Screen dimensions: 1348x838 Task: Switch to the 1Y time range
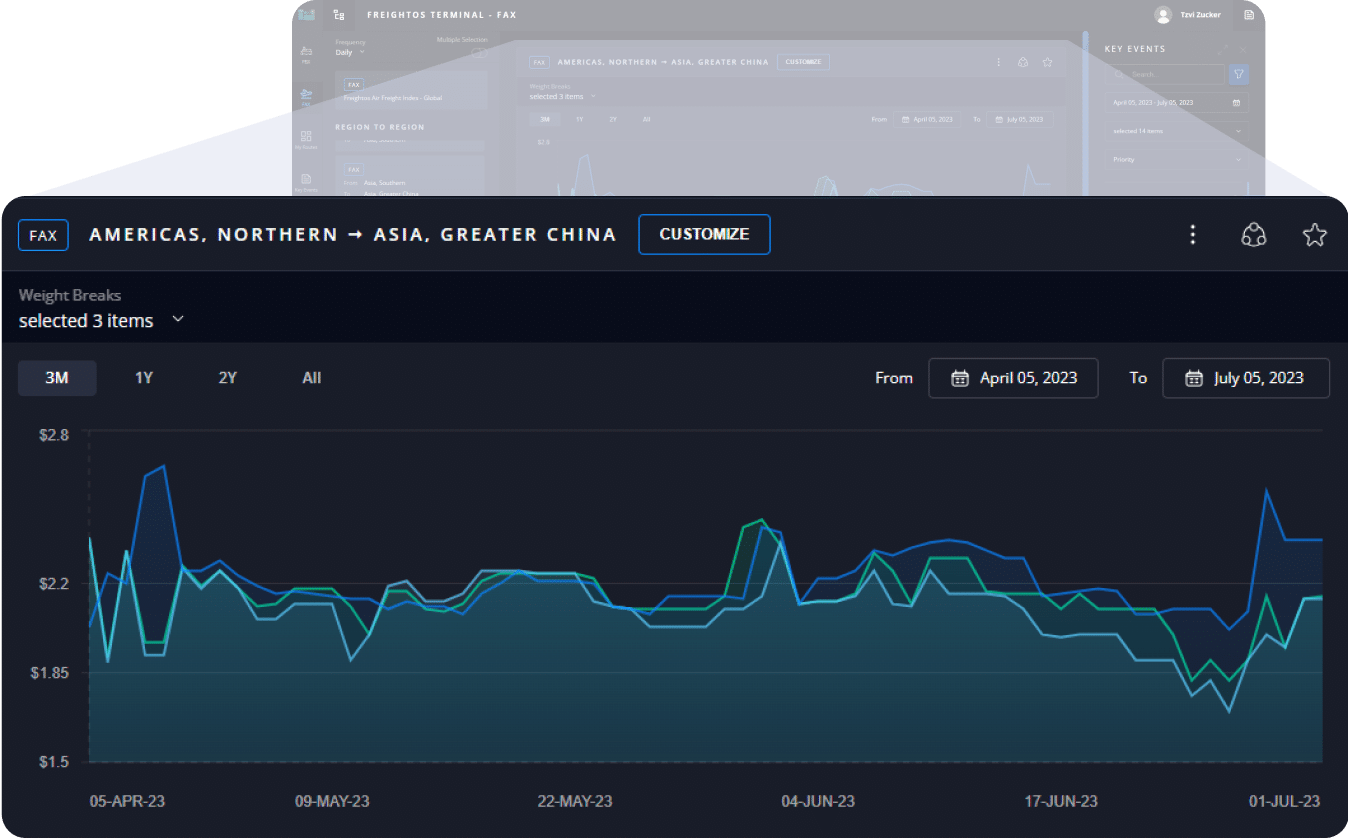tap(144, 378)
